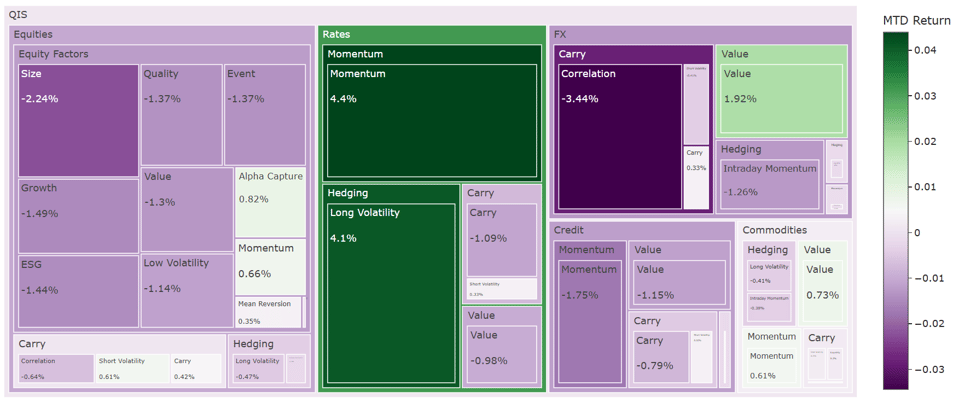
Task: Click the Hedging group header under Commodities
Action: point(769,249)
